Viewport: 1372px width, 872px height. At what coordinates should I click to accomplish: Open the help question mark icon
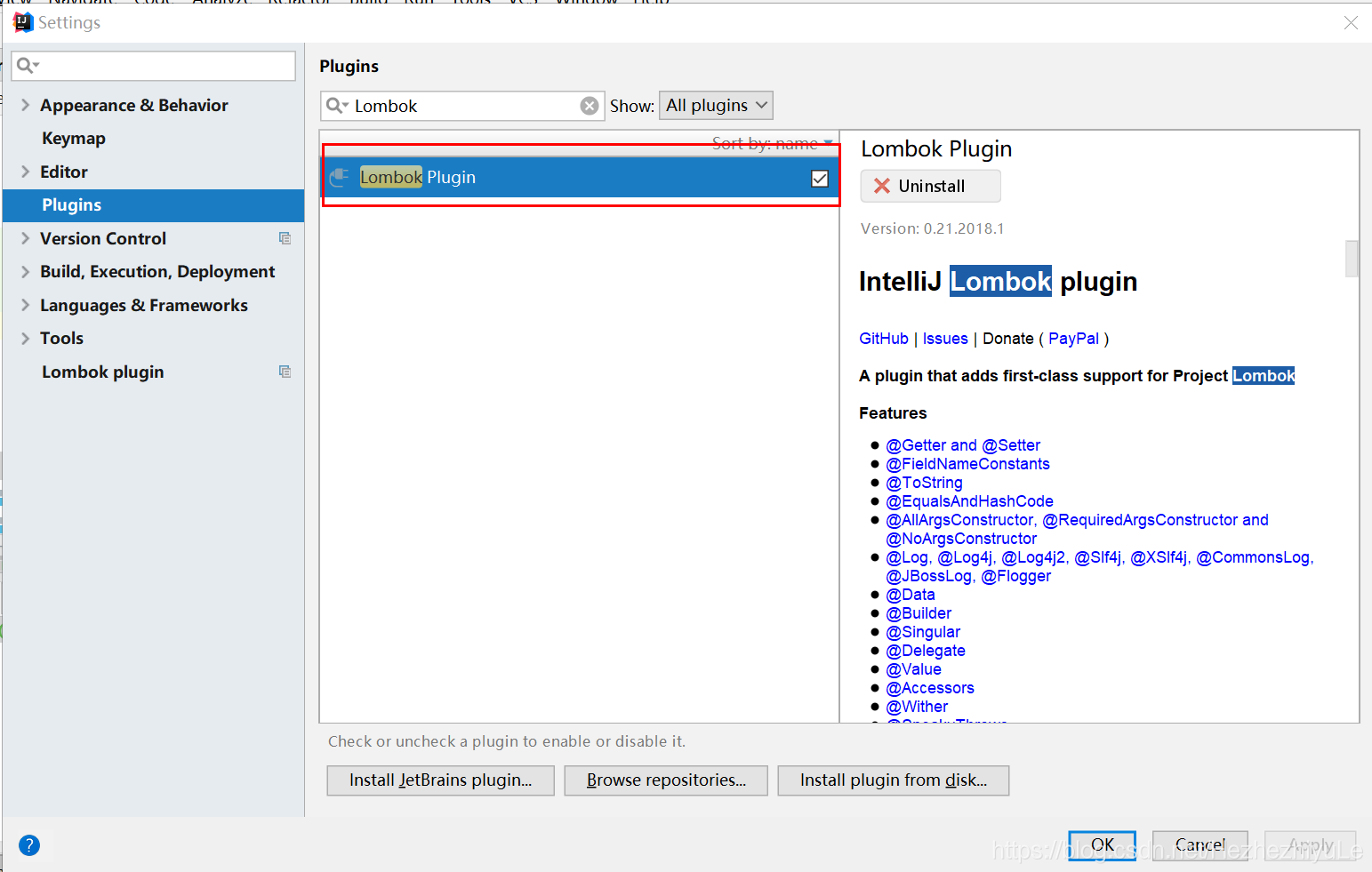[29, 845]
